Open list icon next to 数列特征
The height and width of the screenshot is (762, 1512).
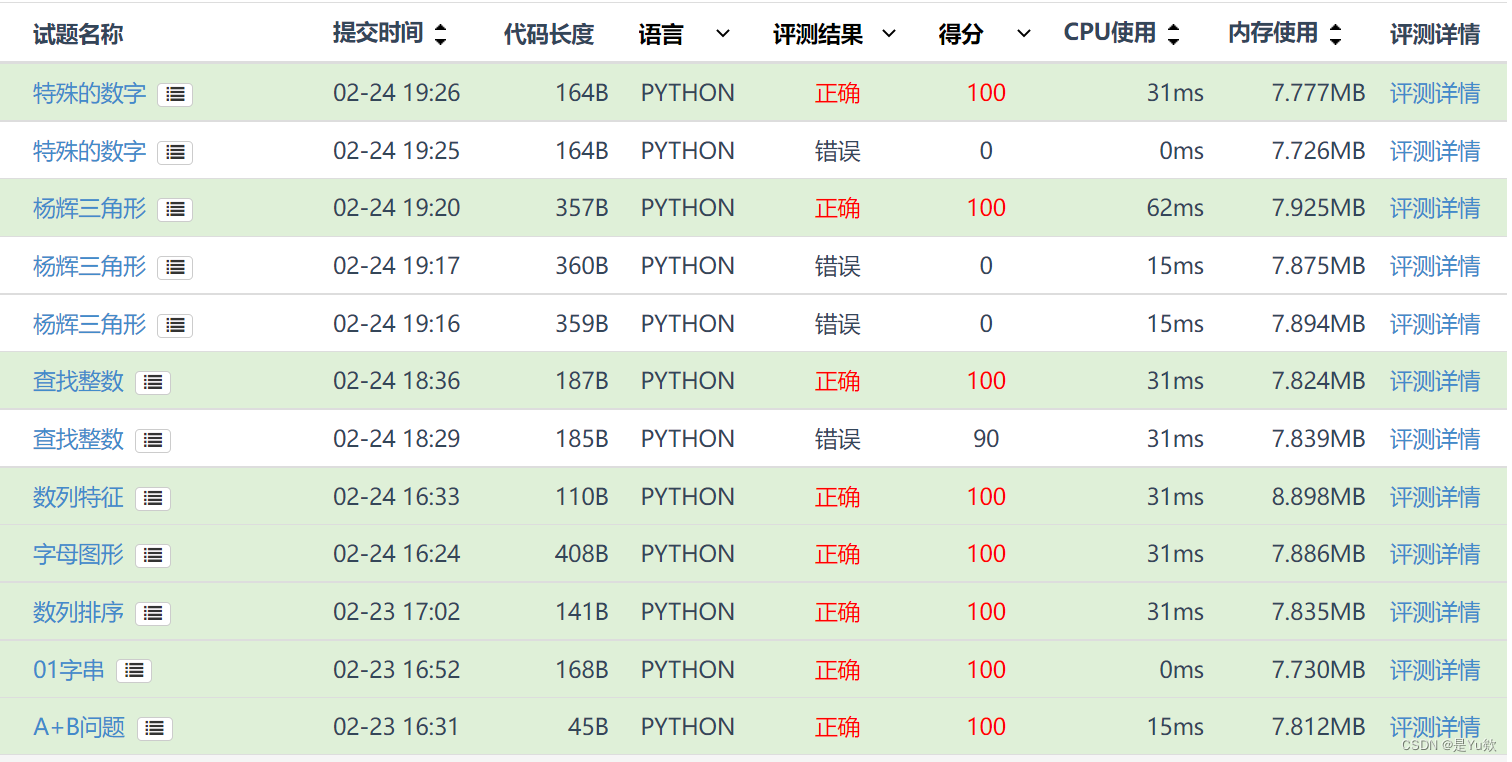click(153, 498)
